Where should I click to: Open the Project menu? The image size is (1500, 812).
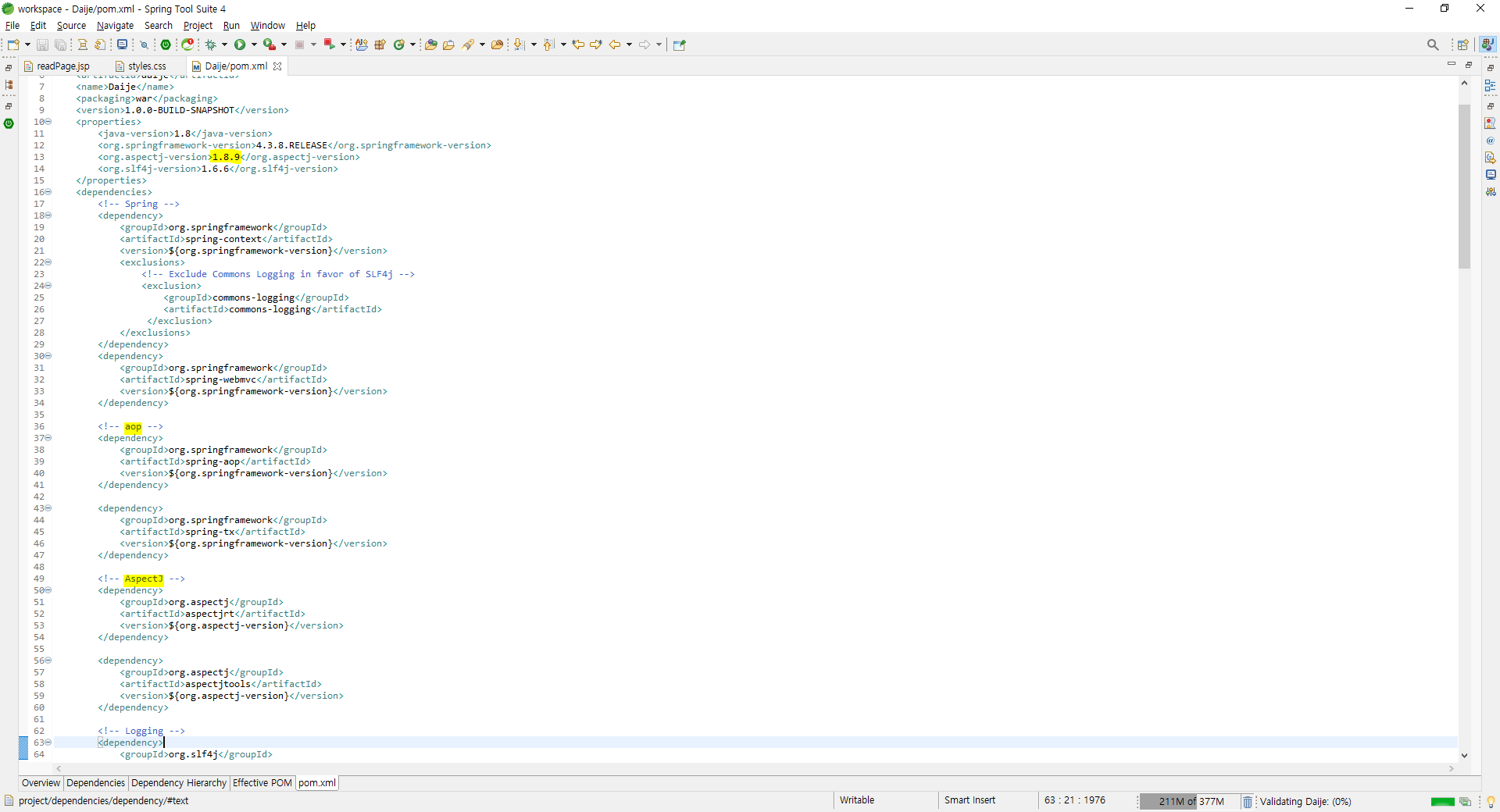click(x=198, y=26)
